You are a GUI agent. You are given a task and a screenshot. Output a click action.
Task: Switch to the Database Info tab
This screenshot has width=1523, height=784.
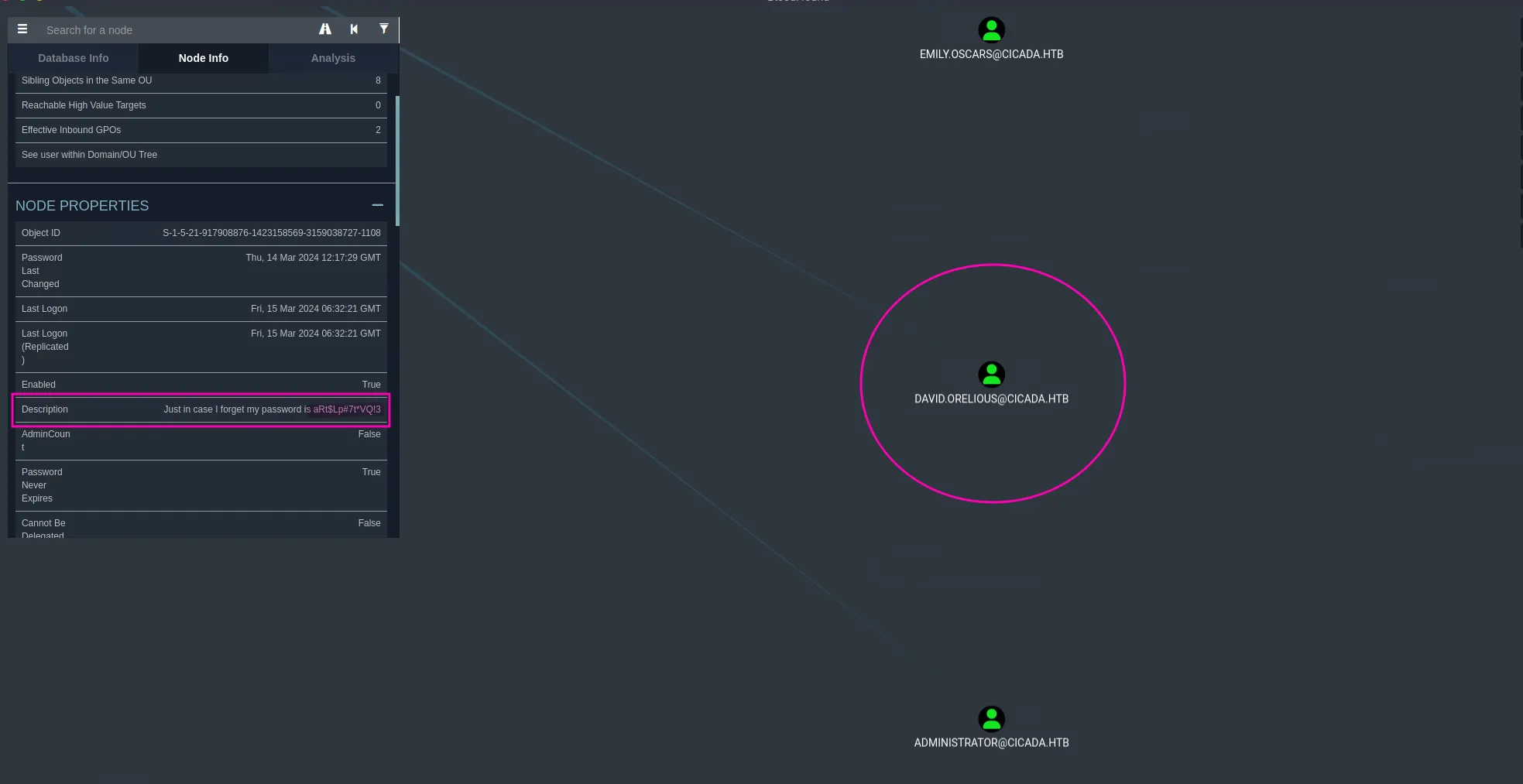[74, 58]
